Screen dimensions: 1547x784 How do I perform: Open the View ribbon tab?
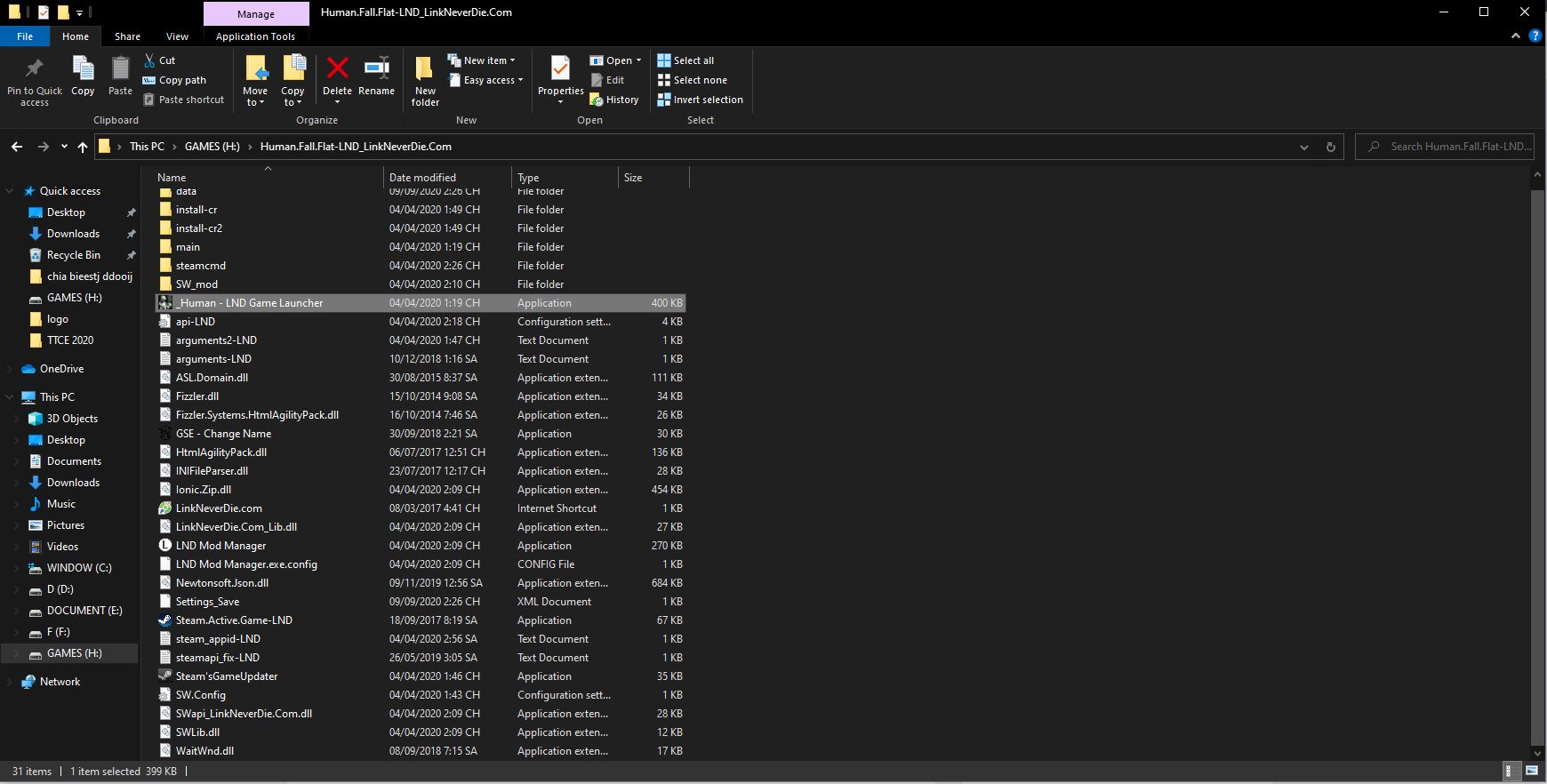pyautogui.click(x=177, y=36)
